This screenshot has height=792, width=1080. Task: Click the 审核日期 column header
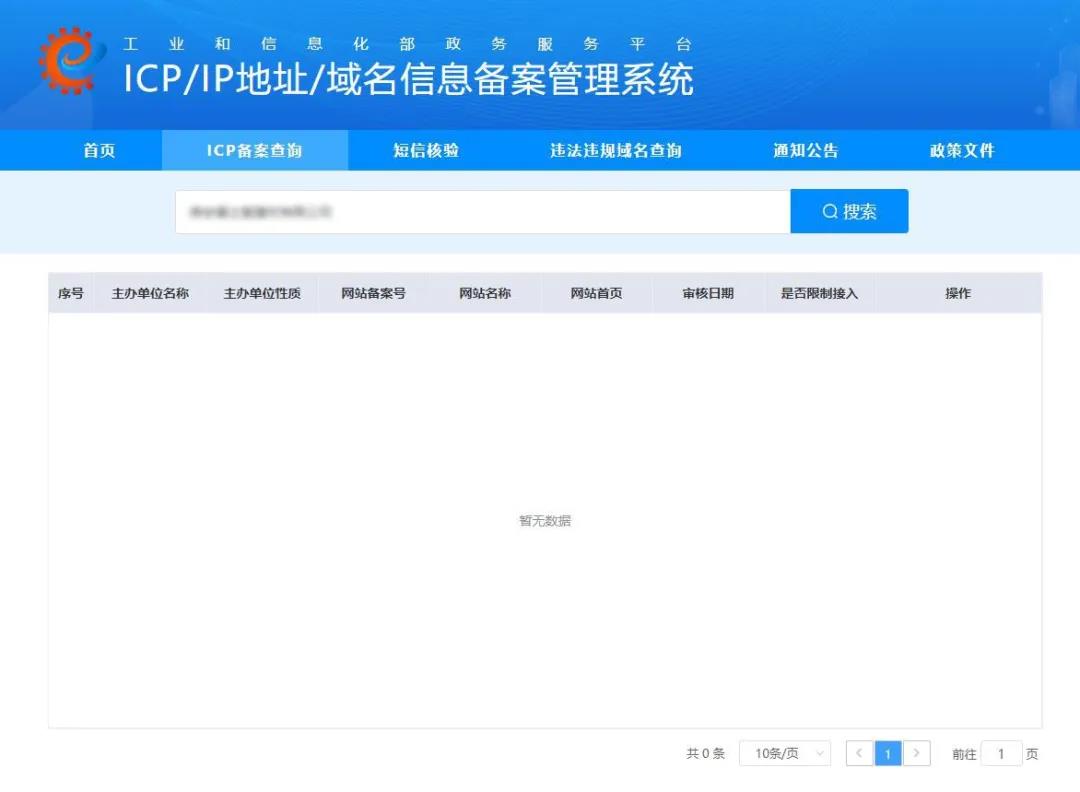(x=708, y=294)
